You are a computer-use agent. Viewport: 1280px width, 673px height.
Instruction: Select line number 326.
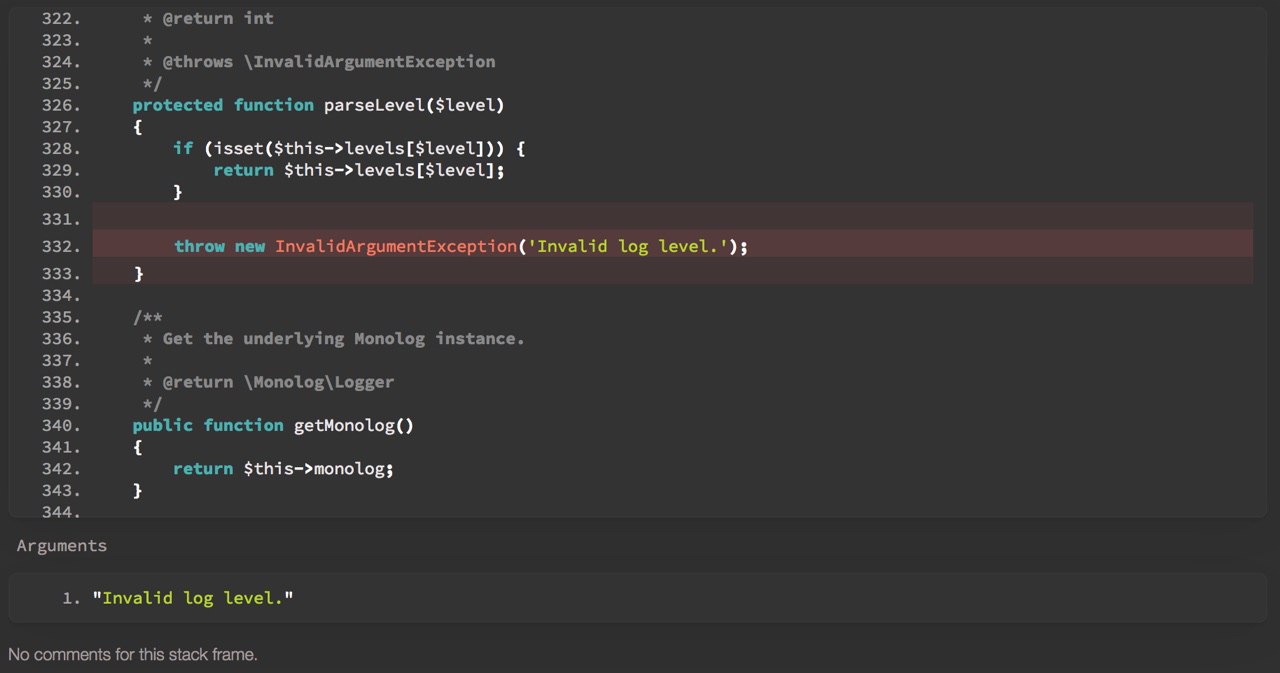pos(60,106)
